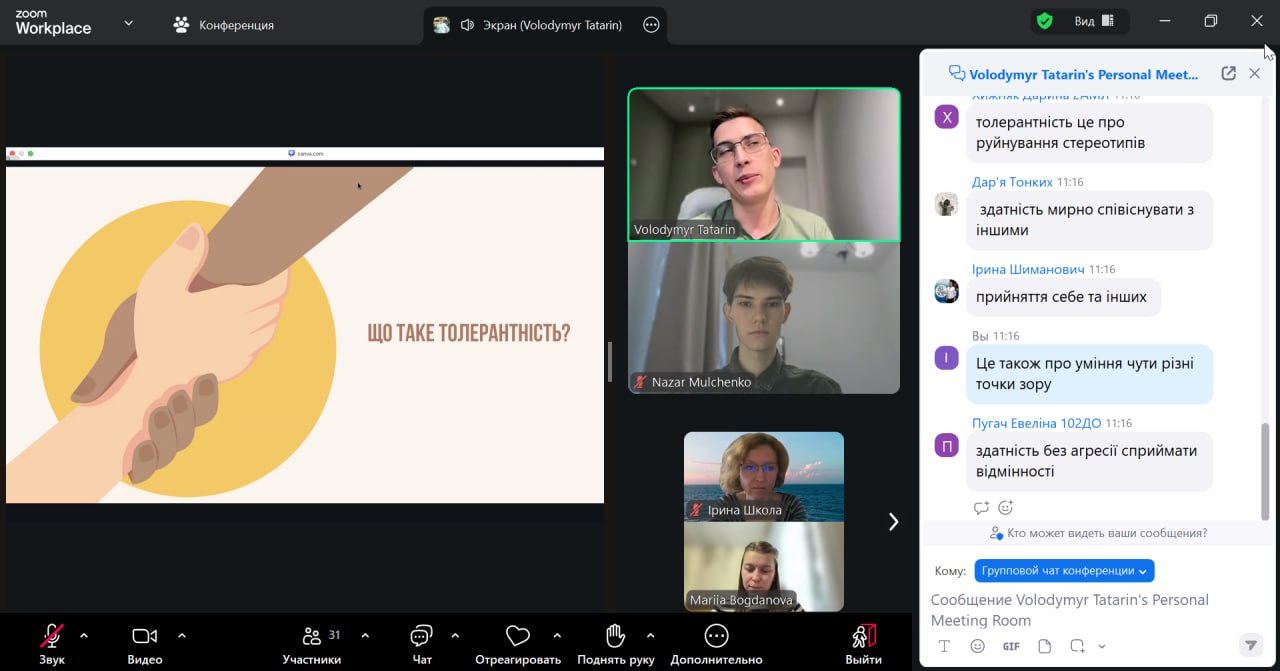
Task: Add emoji reaction to last chat message
Action: pyautogui.click(x=1006, y=507)
